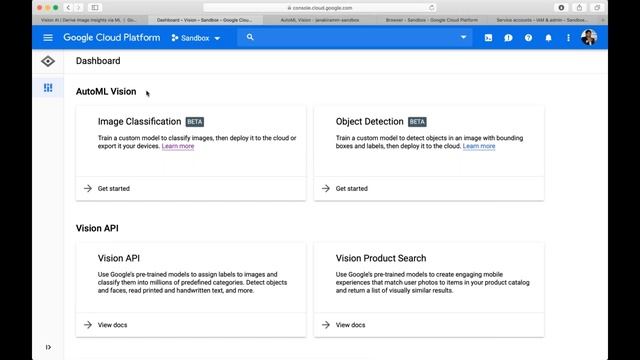Open the help question mark icon
The height and width of the screenshot is (360, 640).
point(528,38)
